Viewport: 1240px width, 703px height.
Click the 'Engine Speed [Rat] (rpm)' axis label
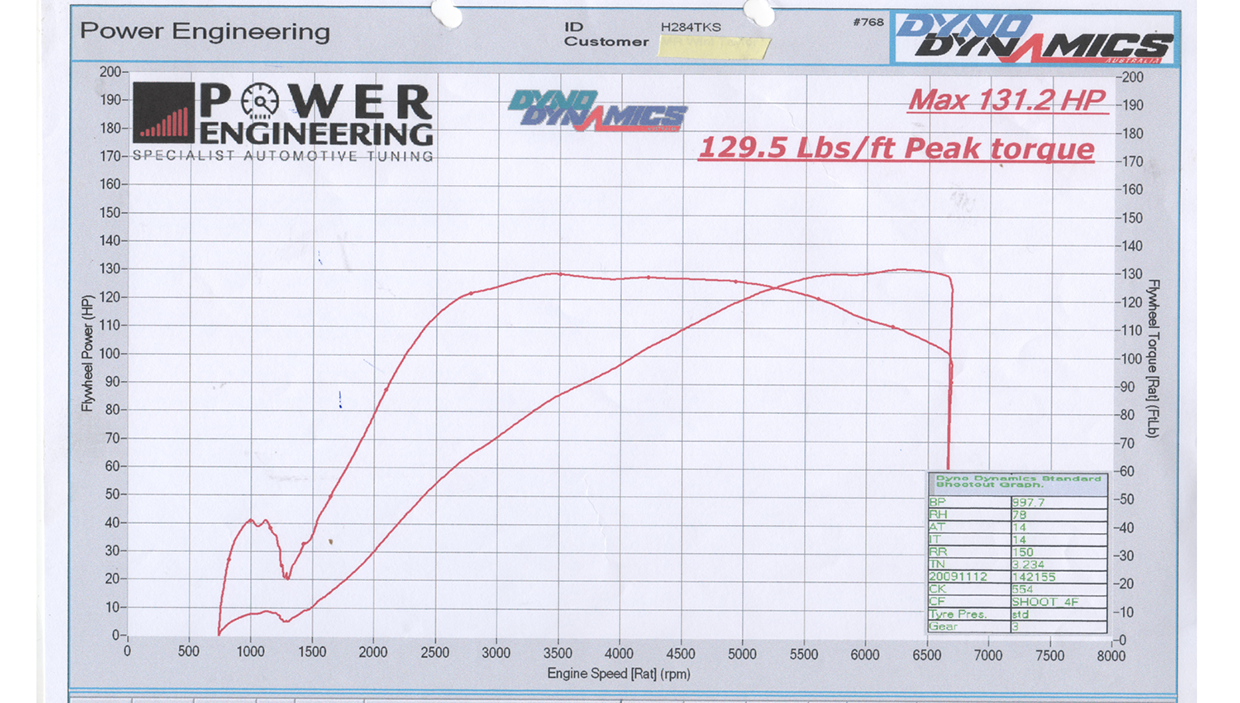point(618,674)
